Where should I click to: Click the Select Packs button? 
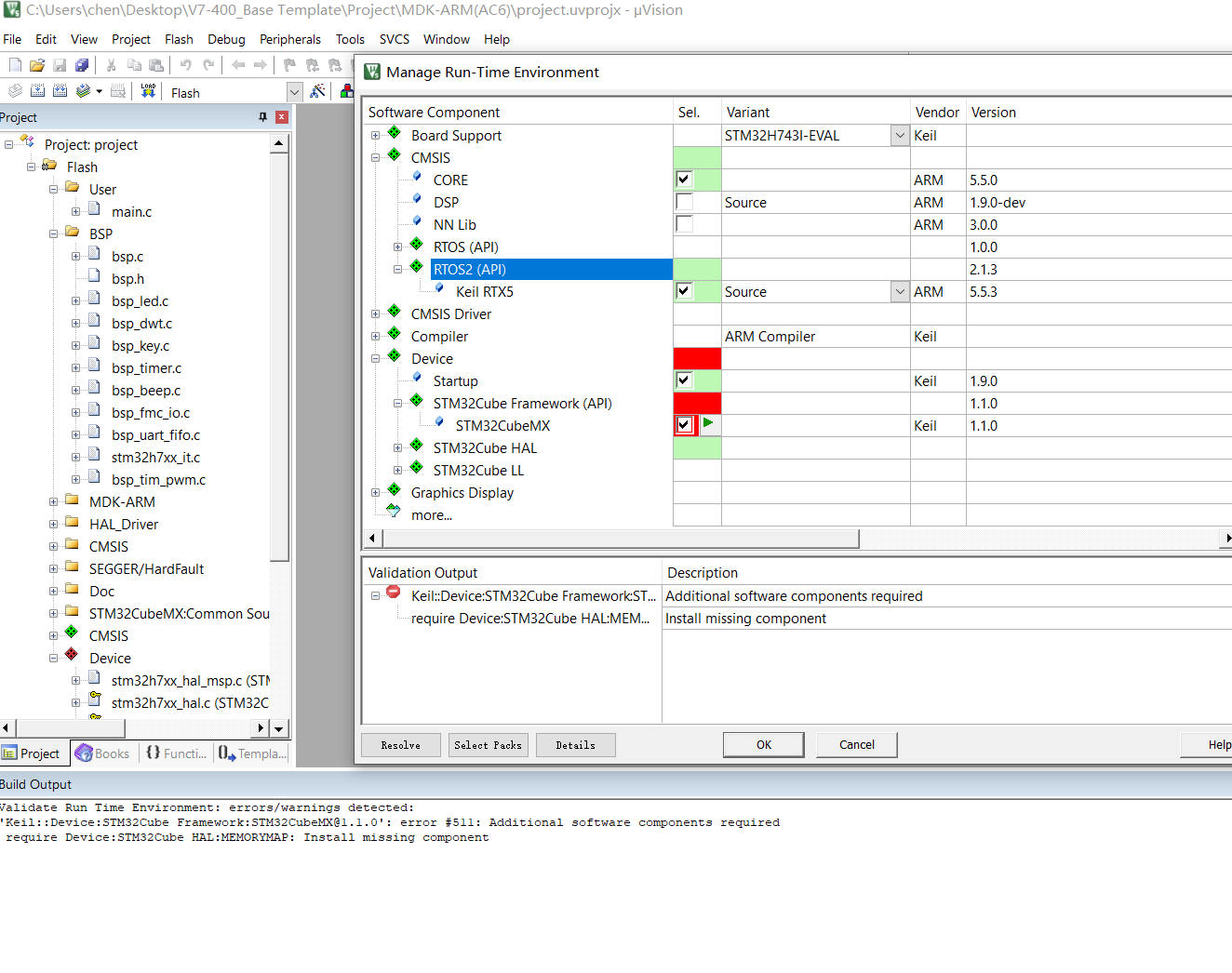click(489, 745)
